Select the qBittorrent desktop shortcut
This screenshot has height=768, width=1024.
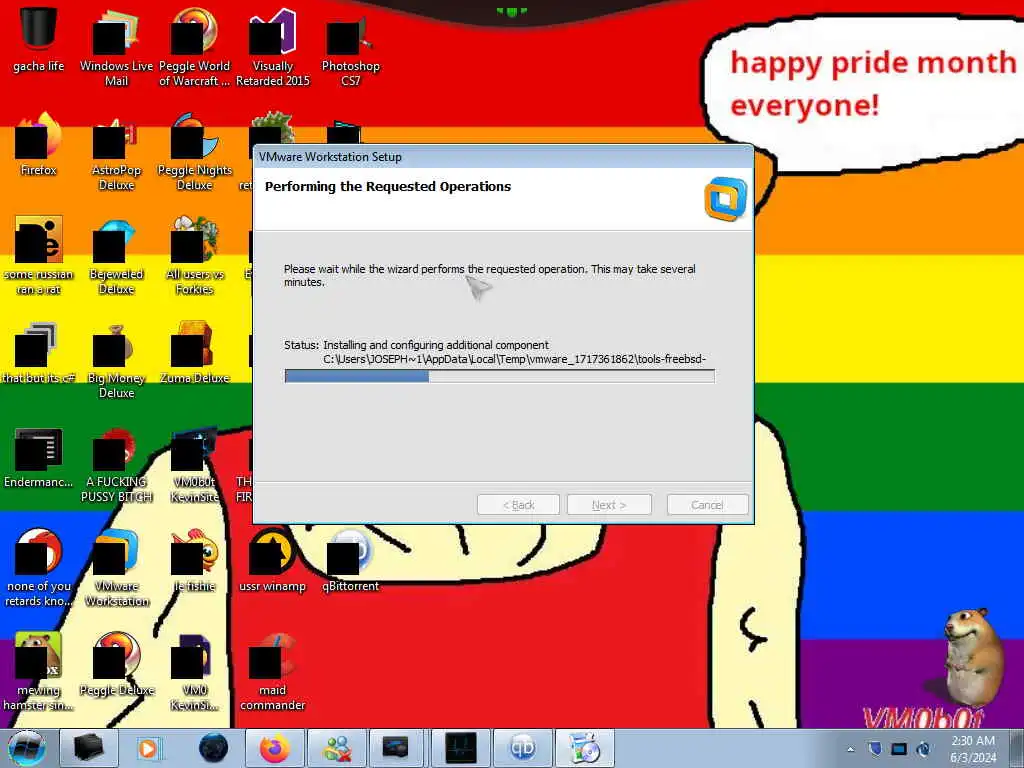tap(351, 560)
